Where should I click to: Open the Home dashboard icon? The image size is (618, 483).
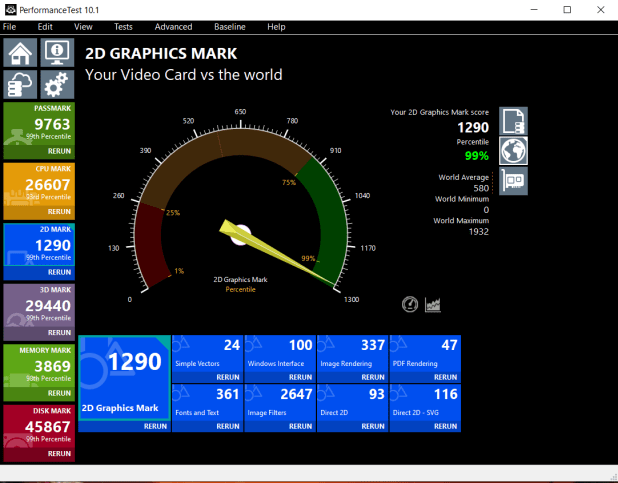tap(20, 52)
